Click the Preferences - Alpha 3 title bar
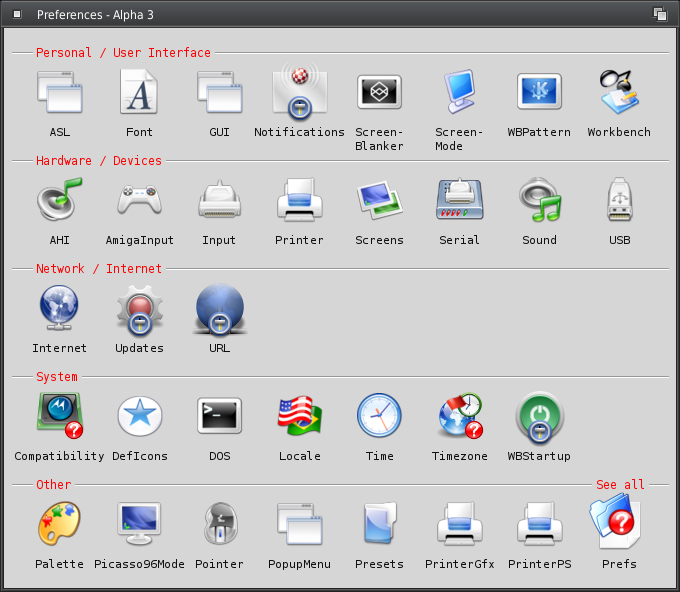Image resolution: width=680 pixels, height=592 pixels. [x=300, y=14]
